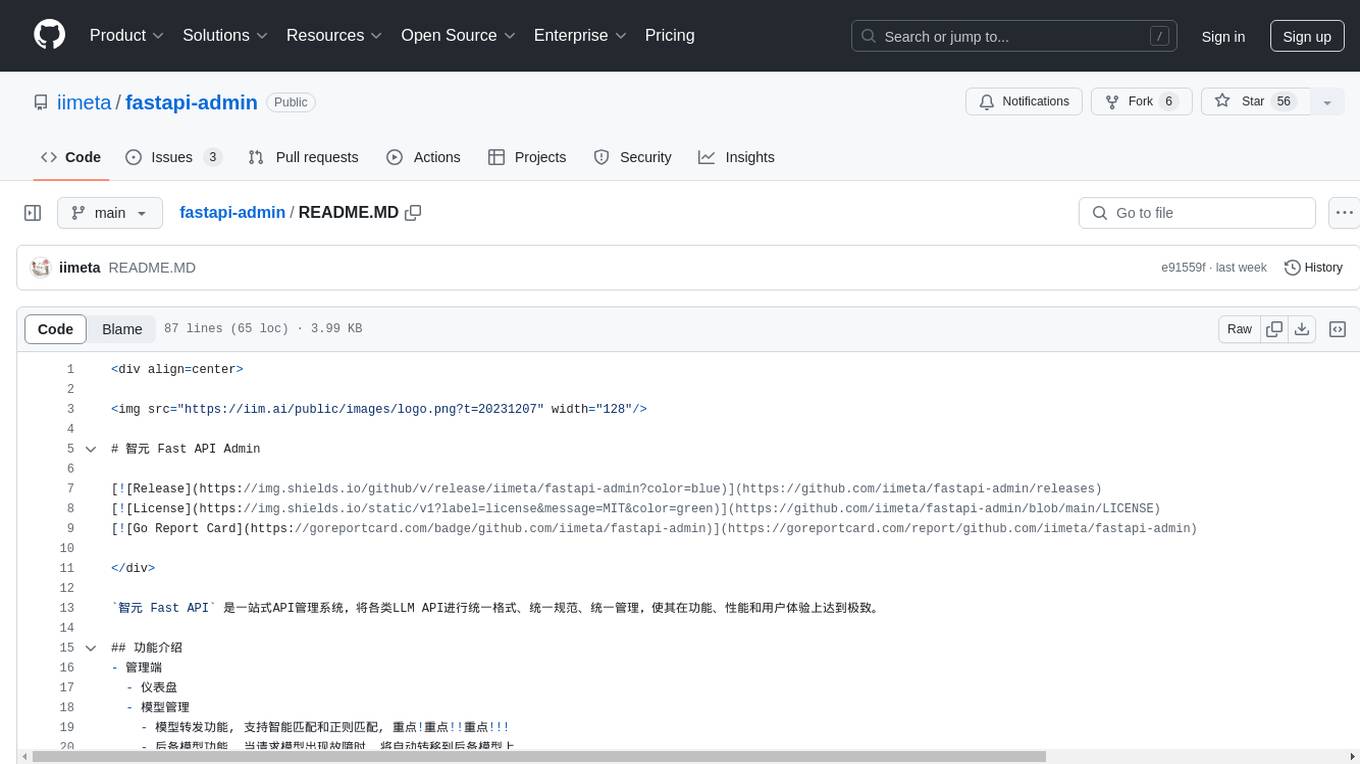The image size is (1360, 764).
Task: Open the GitHub home logo
Action: click(x=49, y=35)
